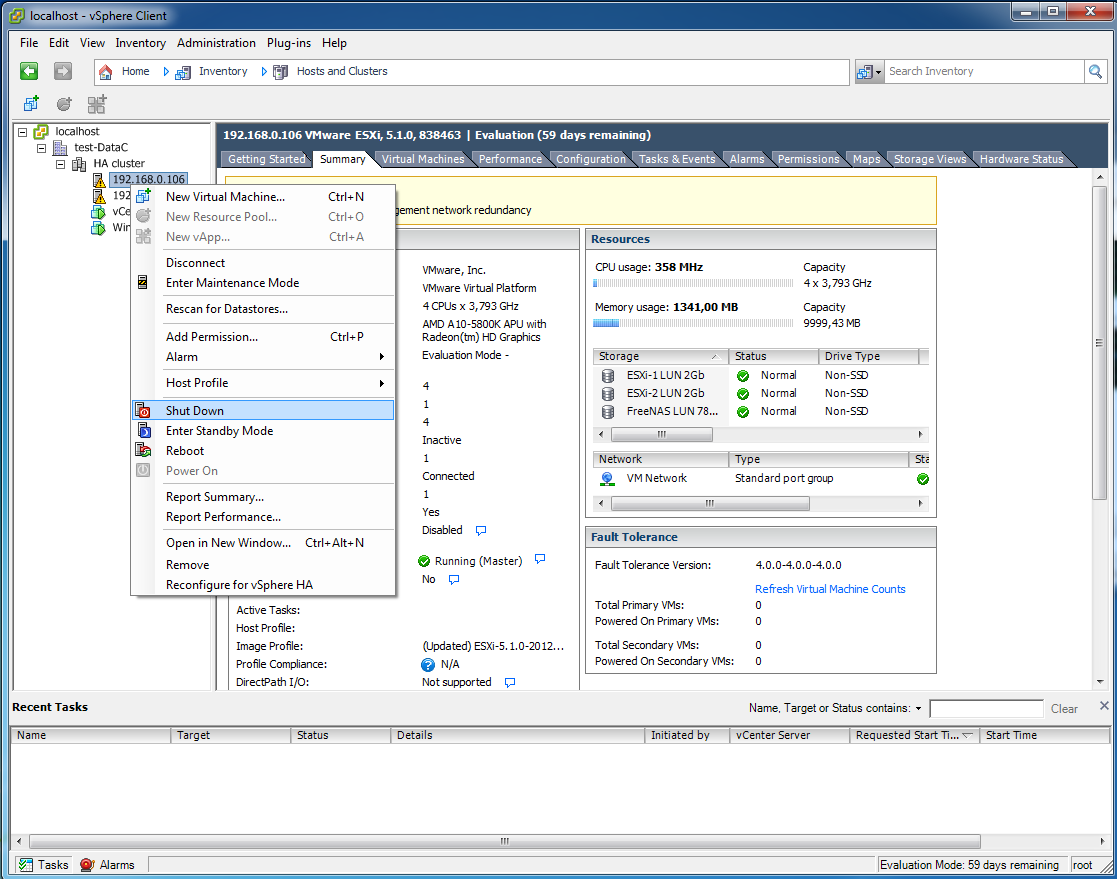Image resolution: width=1117 pixels, height=879 pixels.
Task: Click the Home breadcrumb link
Action: [135, 71]
